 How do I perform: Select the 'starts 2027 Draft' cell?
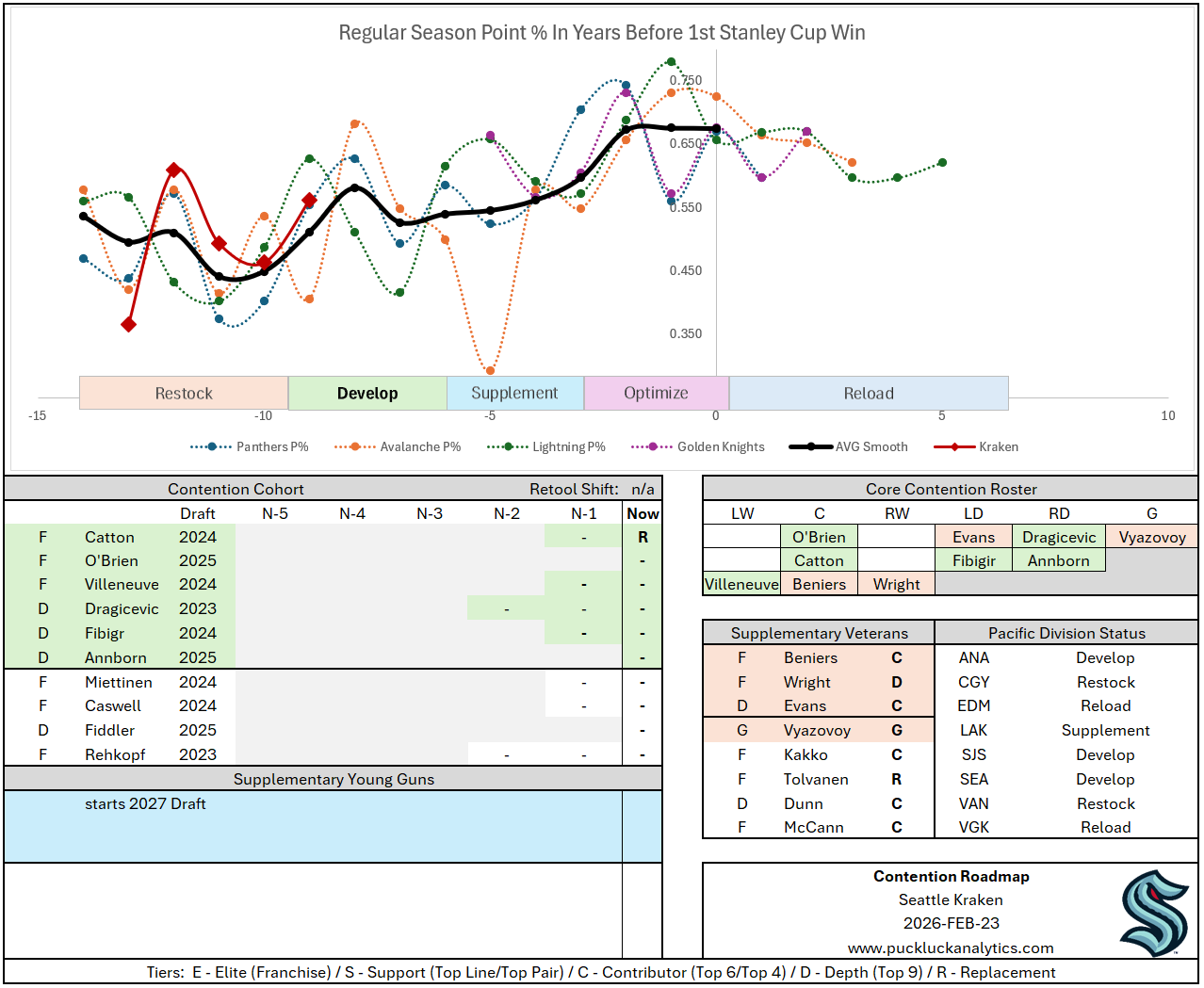(145, 803)
